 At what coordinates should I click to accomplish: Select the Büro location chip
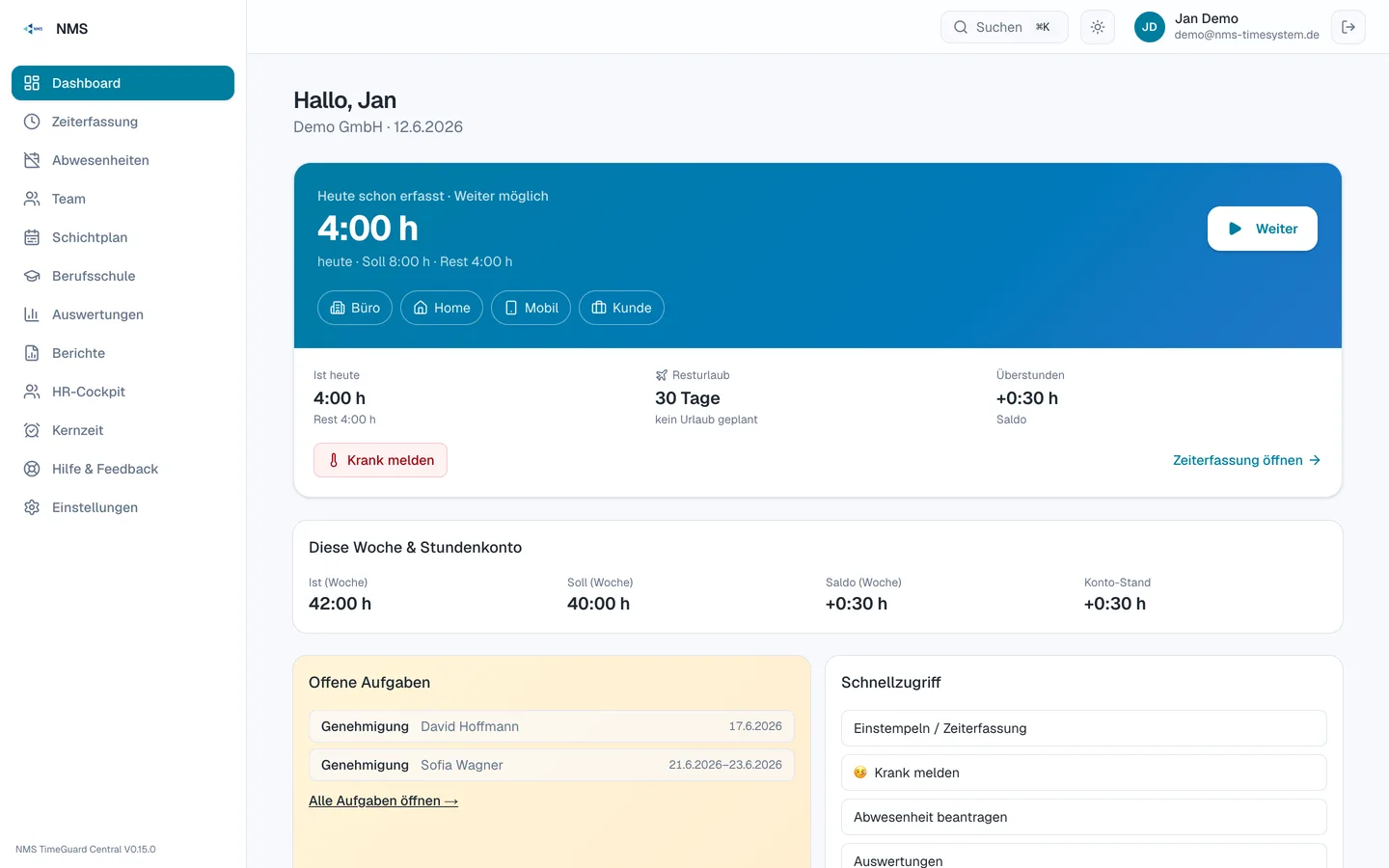[355, 308]
